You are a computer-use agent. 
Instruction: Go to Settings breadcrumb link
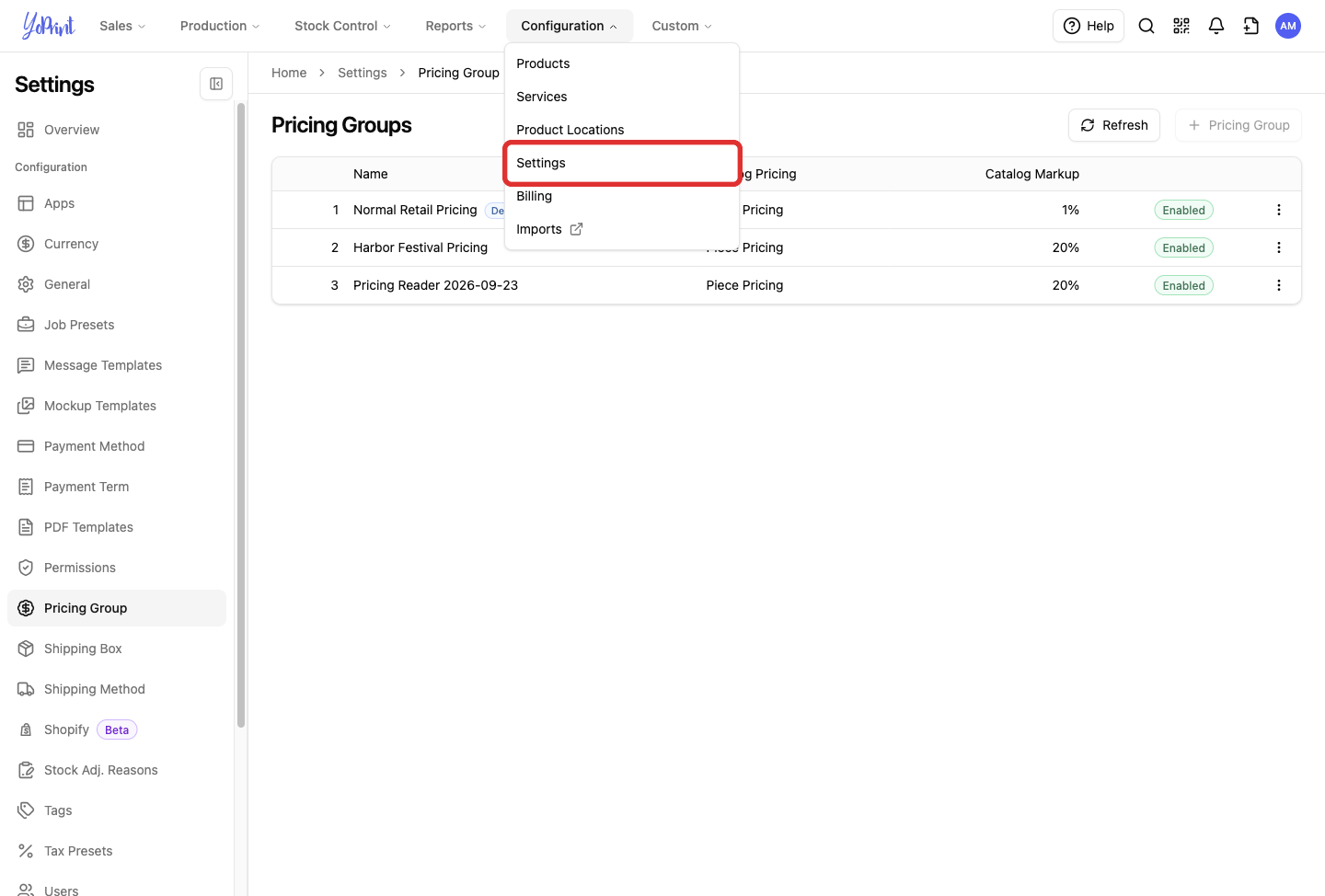(x=363, y=73)
